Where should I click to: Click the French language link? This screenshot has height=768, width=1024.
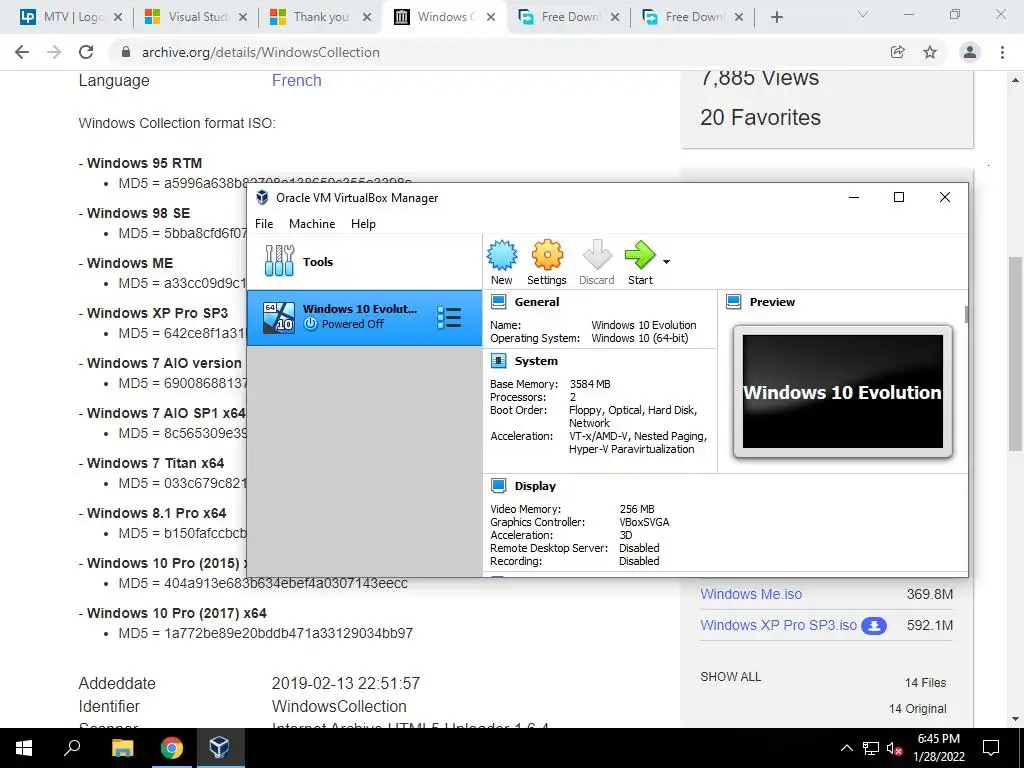296,80
